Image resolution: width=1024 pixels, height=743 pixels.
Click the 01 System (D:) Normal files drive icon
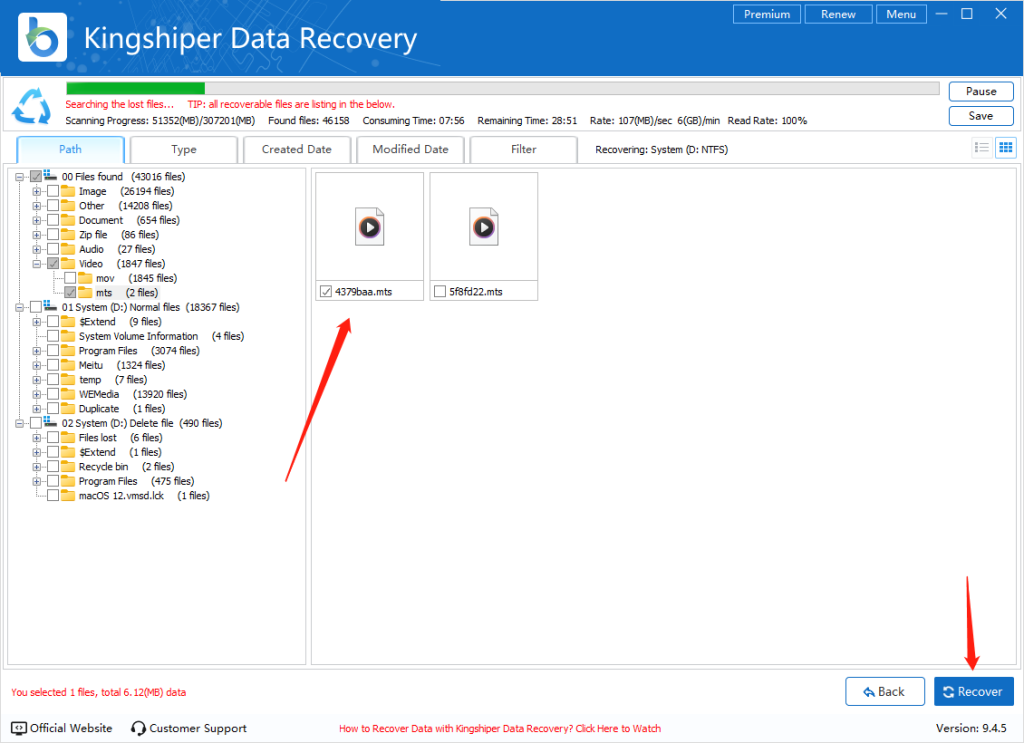pos(50,306)
